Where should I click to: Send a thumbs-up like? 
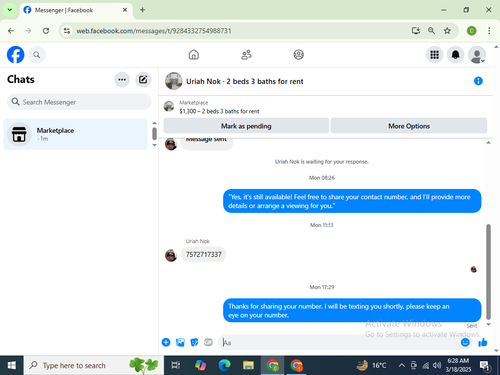(x=483, y=342)
